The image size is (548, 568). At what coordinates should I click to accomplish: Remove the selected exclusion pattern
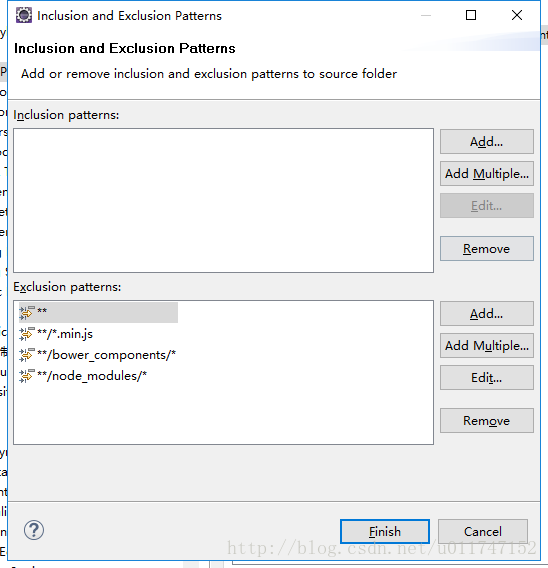(x=486, y=421)
